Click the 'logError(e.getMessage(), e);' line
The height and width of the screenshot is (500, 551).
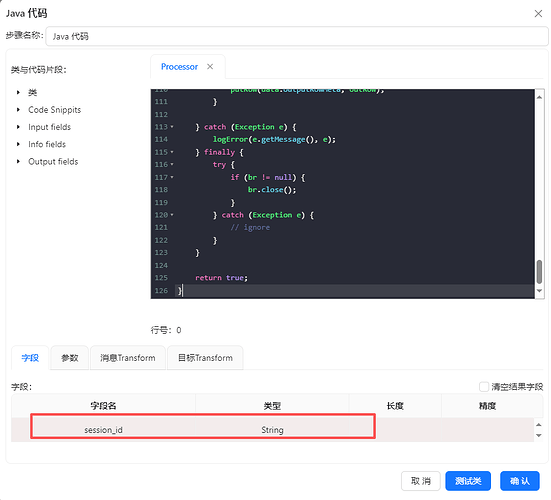274,139
